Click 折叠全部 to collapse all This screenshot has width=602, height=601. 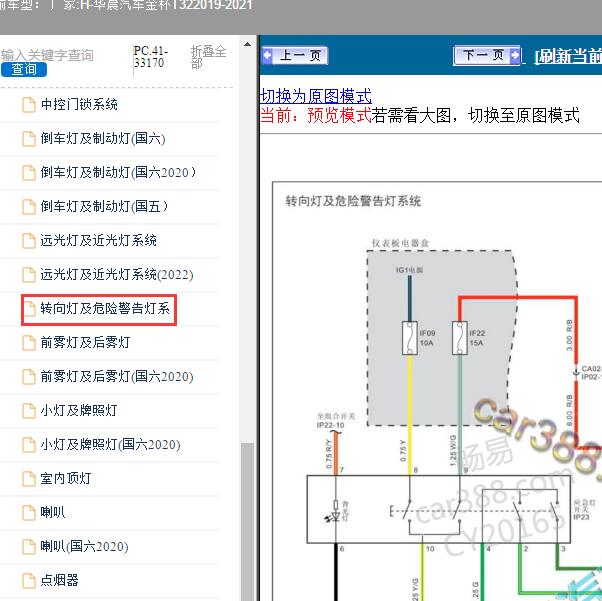coord(208,56)
